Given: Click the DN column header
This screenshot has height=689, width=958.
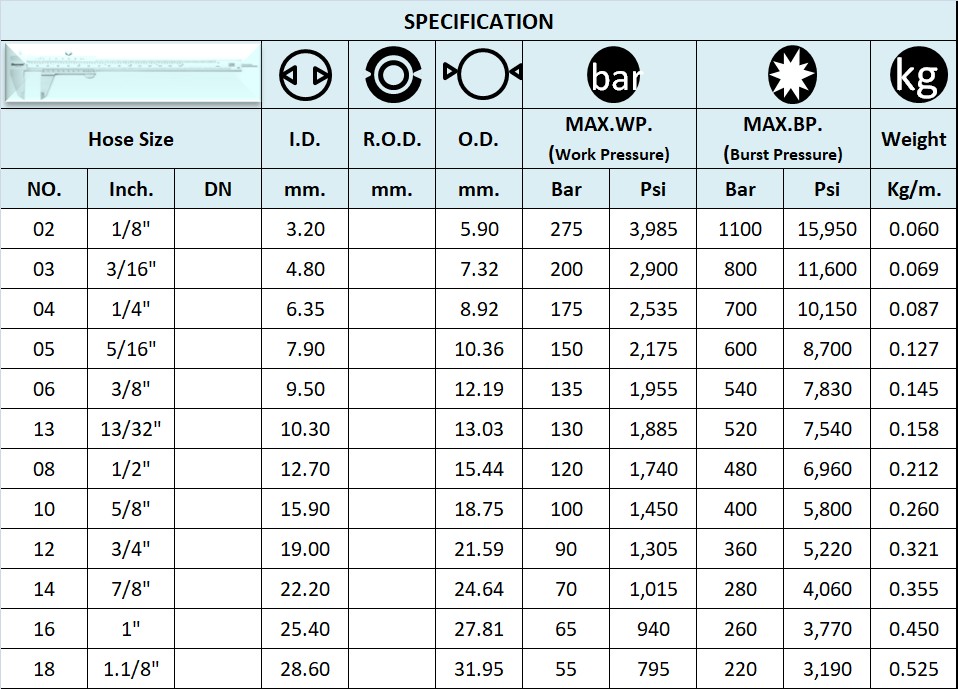Looking at the screenshot, I should (x=218, y=188).
